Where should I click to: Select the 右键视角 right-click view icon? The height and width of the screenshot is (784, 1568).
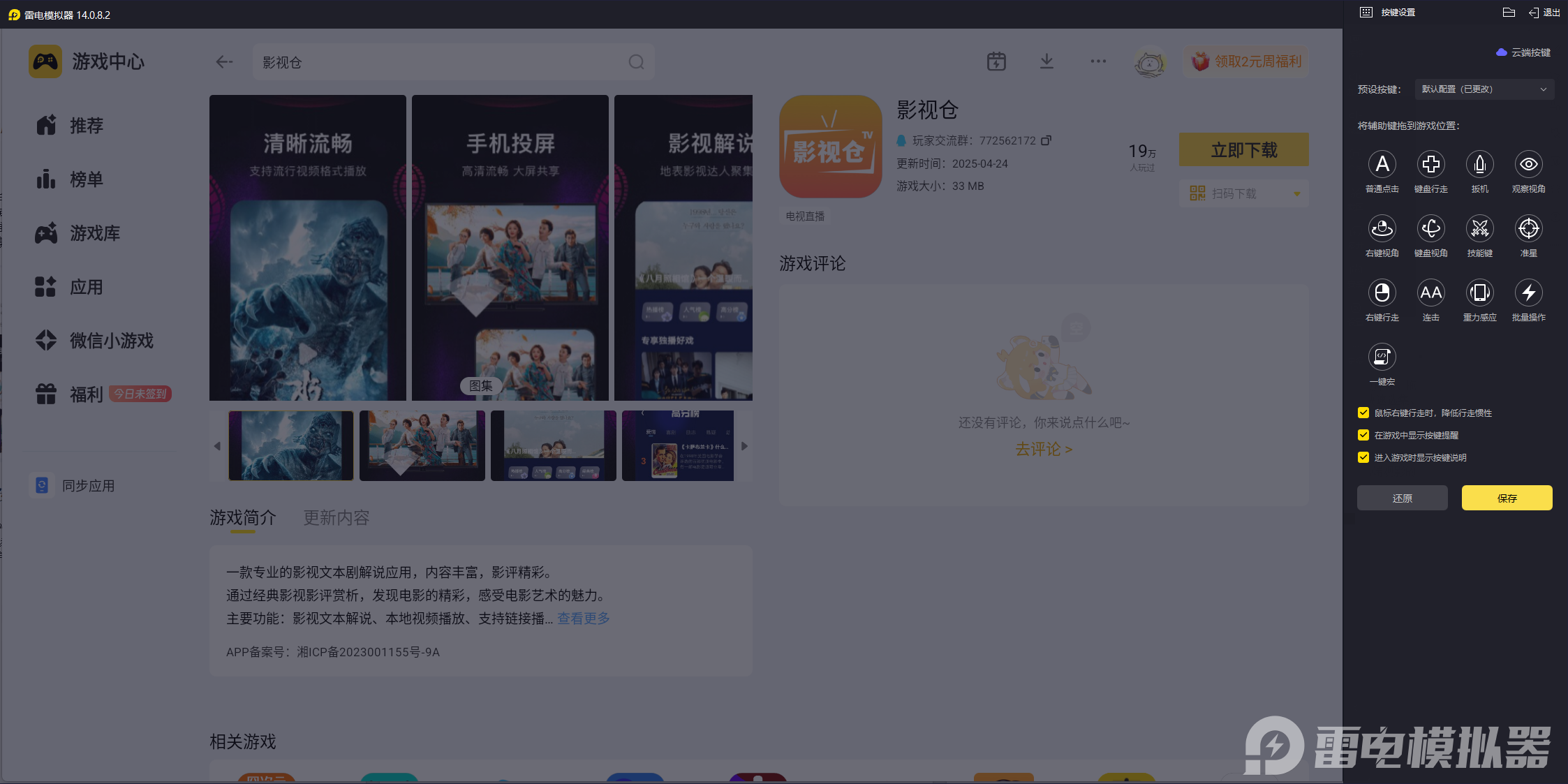pos(1382,229)
